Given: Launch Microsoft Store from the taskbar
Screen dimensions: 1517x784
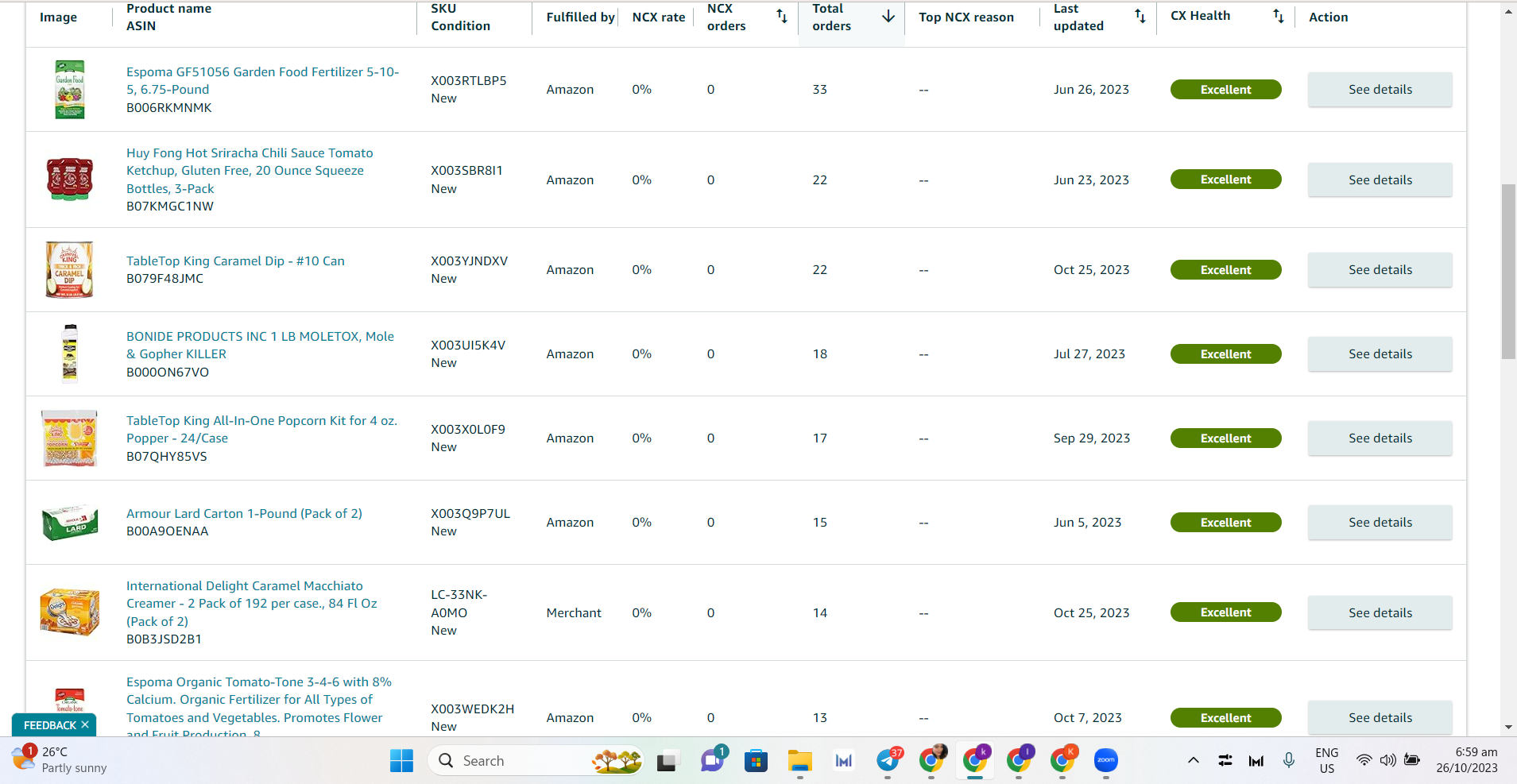Looking at the screenshot, I should click(756, 761).
